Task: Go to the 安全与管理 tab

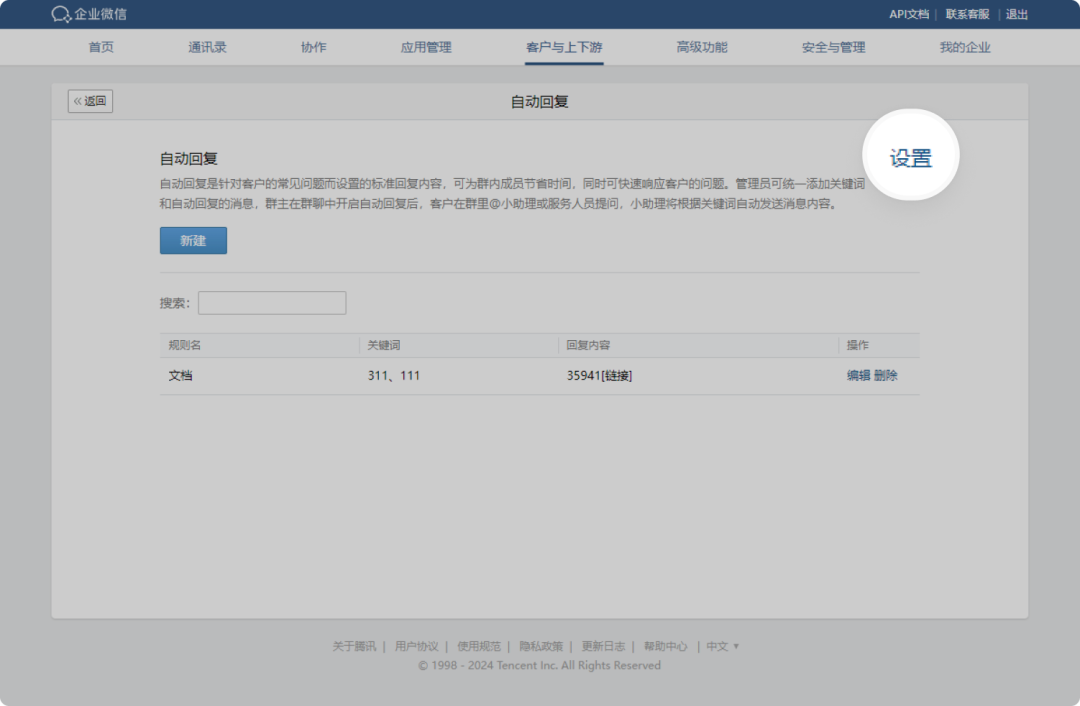Action: [833, 47]
